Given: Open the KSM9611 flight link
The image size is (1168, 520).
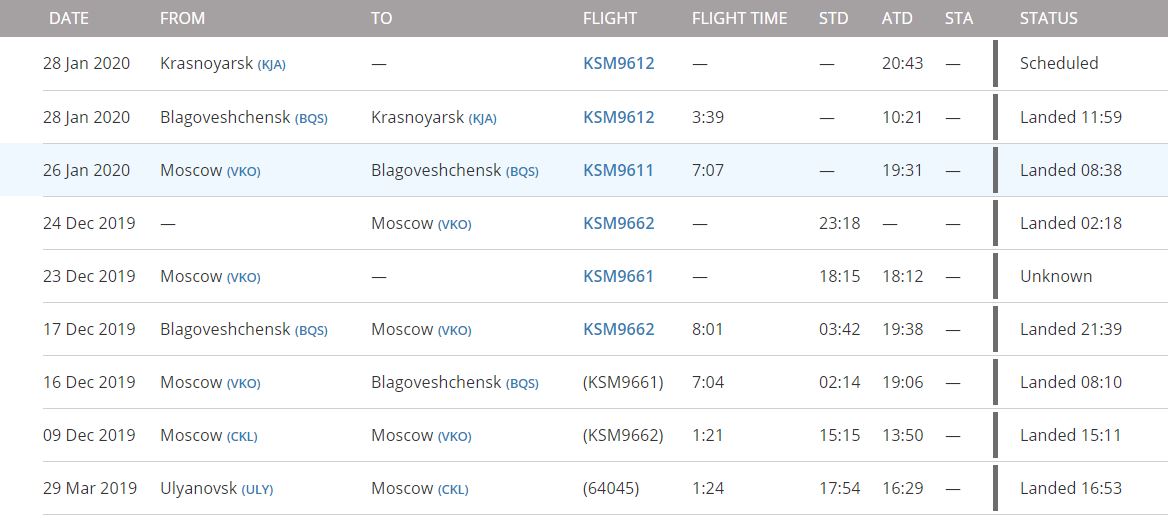Looking at the screenshot, I should (618, 170).
